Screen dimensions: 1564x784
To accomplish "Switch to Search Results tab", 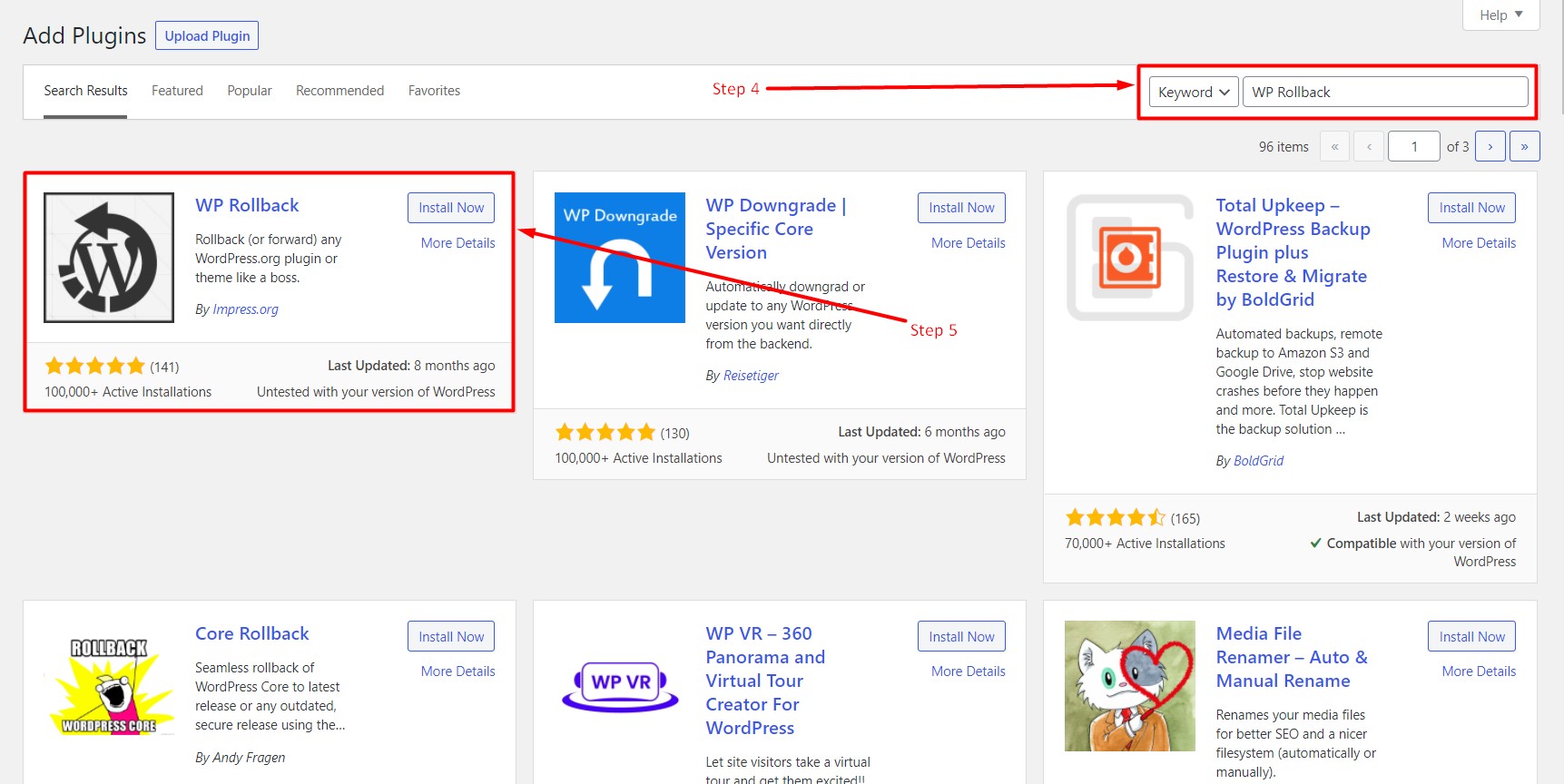I will point(85,91).
